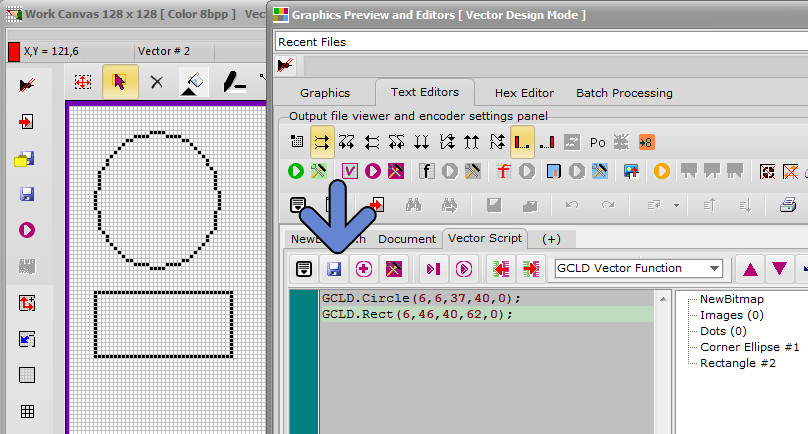Click the save-as folder floppy sidebar icon
Image resolution: width=808 pixels, height=434 pixels.
[25, 159]
